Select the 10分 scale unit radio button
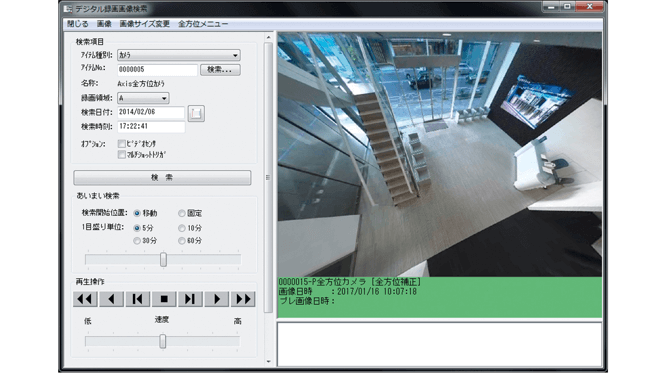 [182, 228]
